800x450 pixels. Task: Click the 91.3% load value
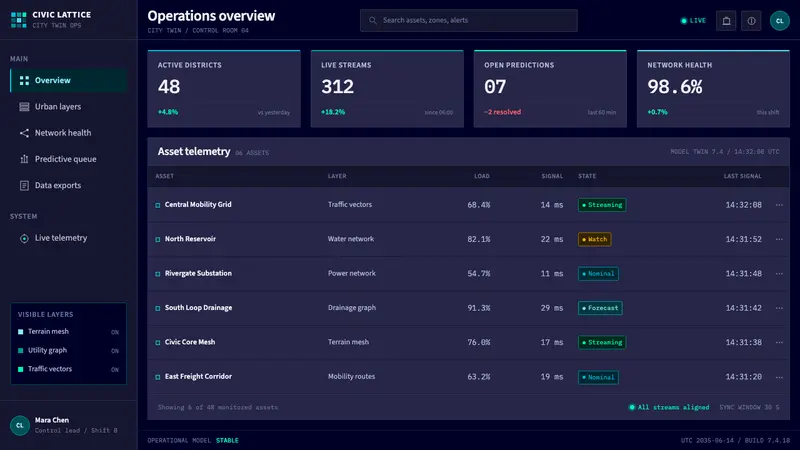[x=479, y=308]
